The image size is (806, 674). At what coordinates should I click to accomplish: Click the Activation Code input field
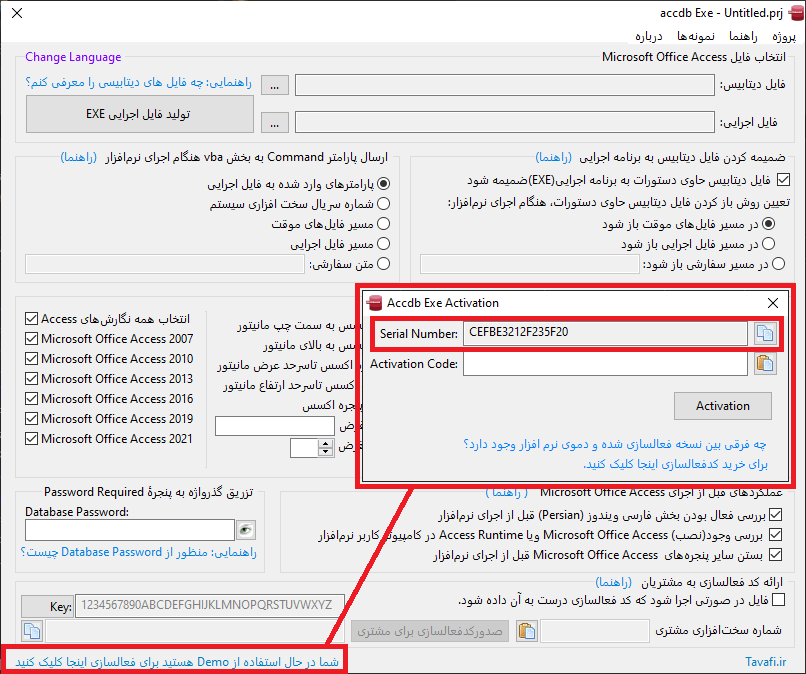pos(605,364)
